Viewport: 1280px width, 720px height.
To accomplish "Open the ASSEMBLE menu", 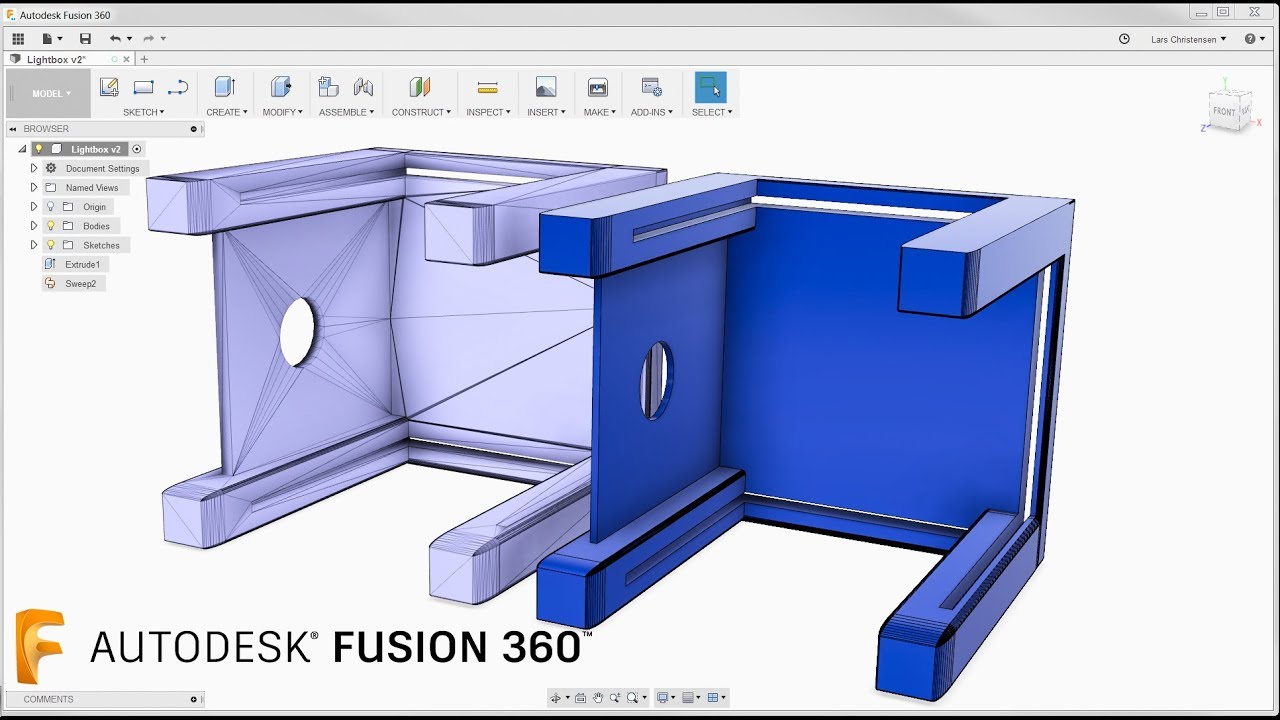I will pyautogui.click(x=347, y=112).
